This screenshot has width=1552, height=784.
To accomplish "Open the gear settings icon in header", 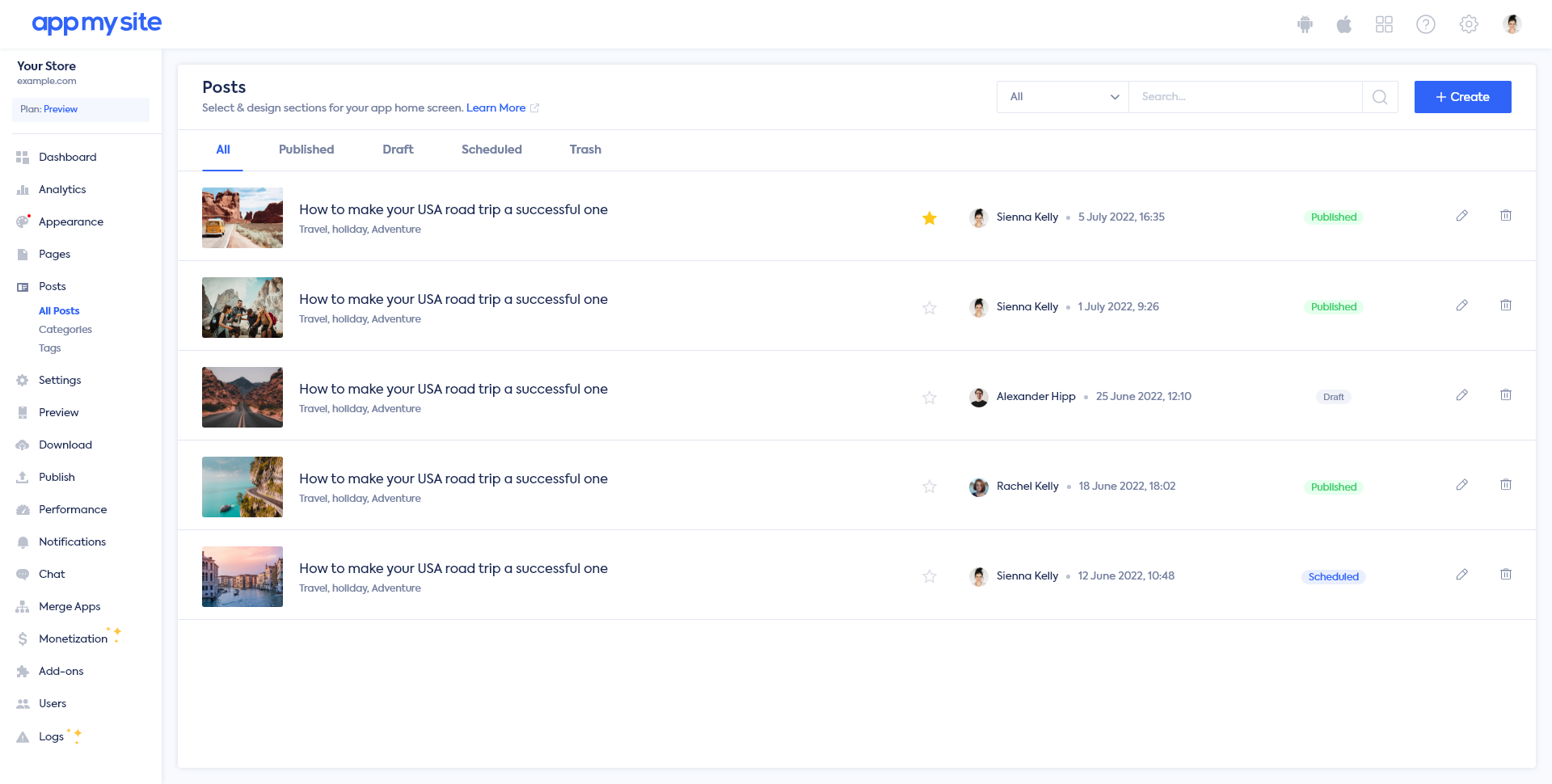I will point(1469,24).
